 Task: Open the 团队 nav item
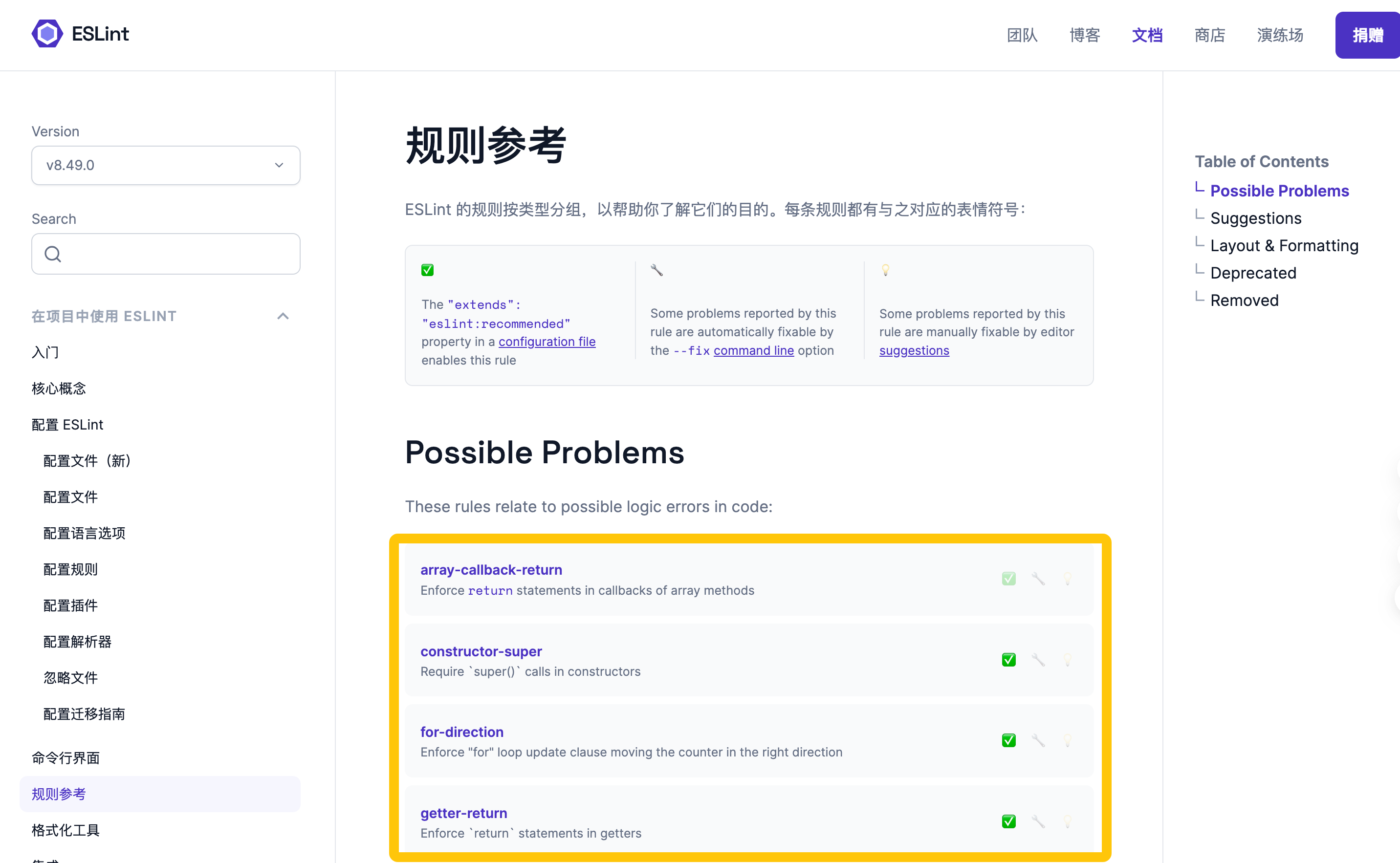click(1022, 35)
